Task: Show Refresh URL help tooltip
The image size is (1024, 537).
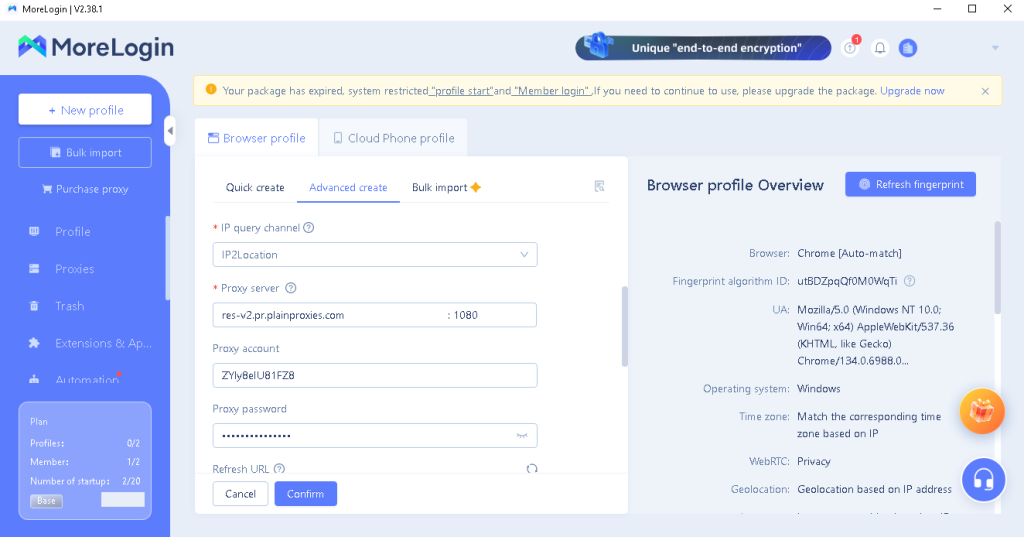Action: 280,469
